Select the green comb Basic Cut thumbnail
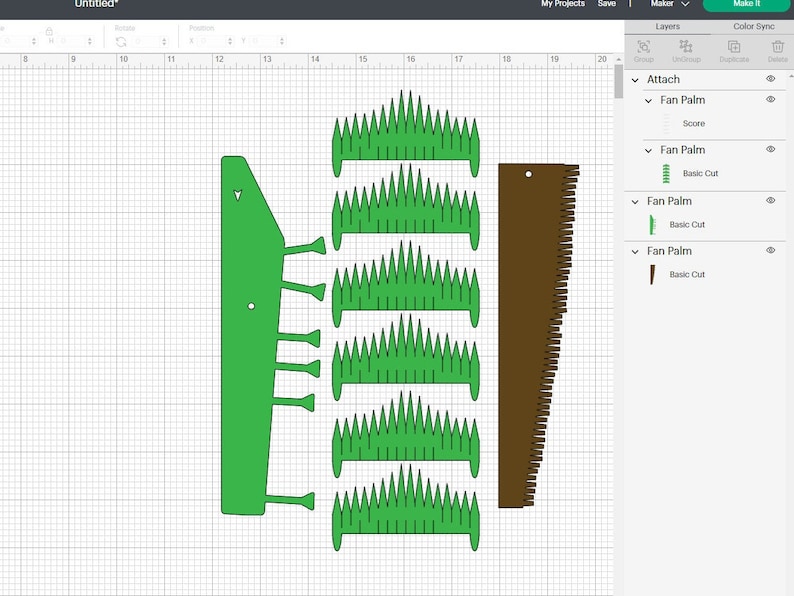The image size is (794, 596). (x=666, y=174)
